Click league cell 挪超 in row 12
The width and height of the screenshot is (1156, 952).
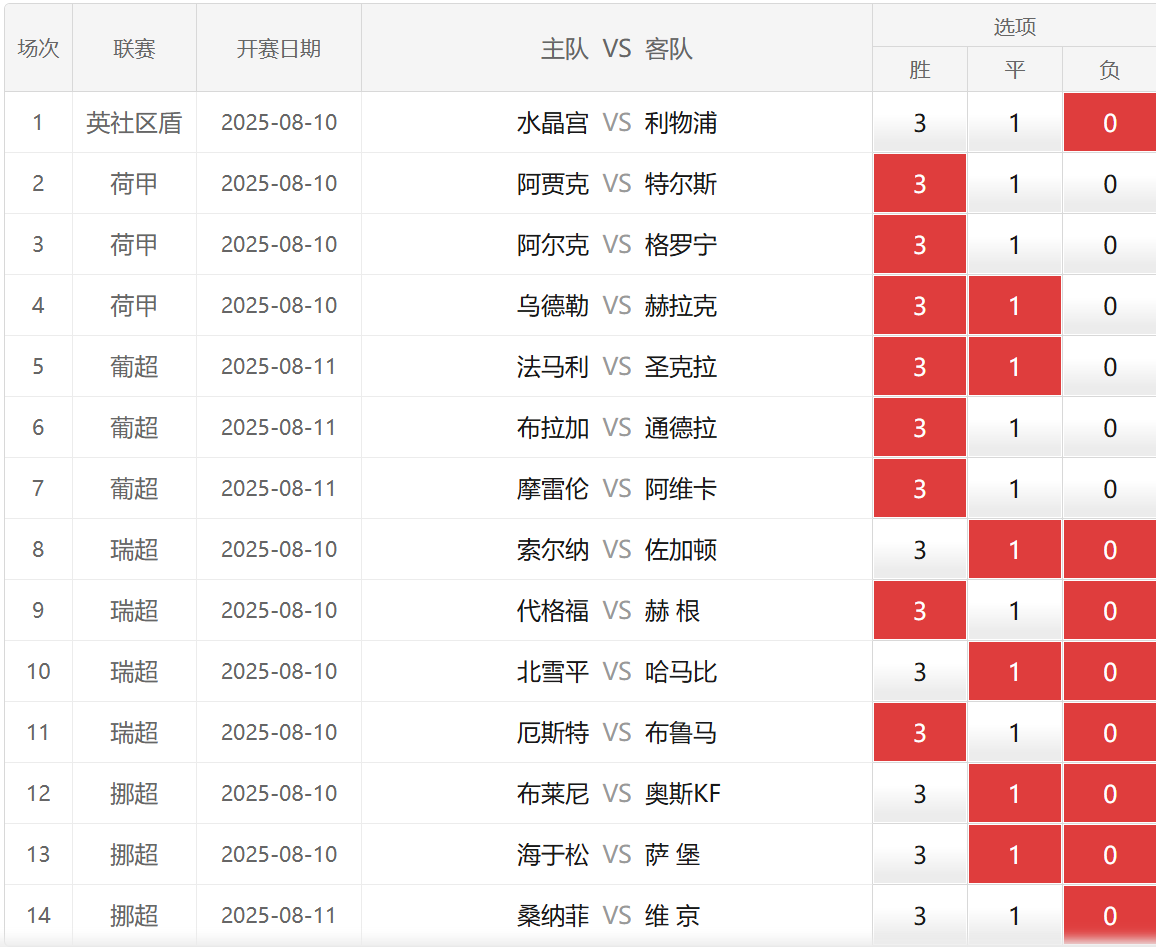134,793
